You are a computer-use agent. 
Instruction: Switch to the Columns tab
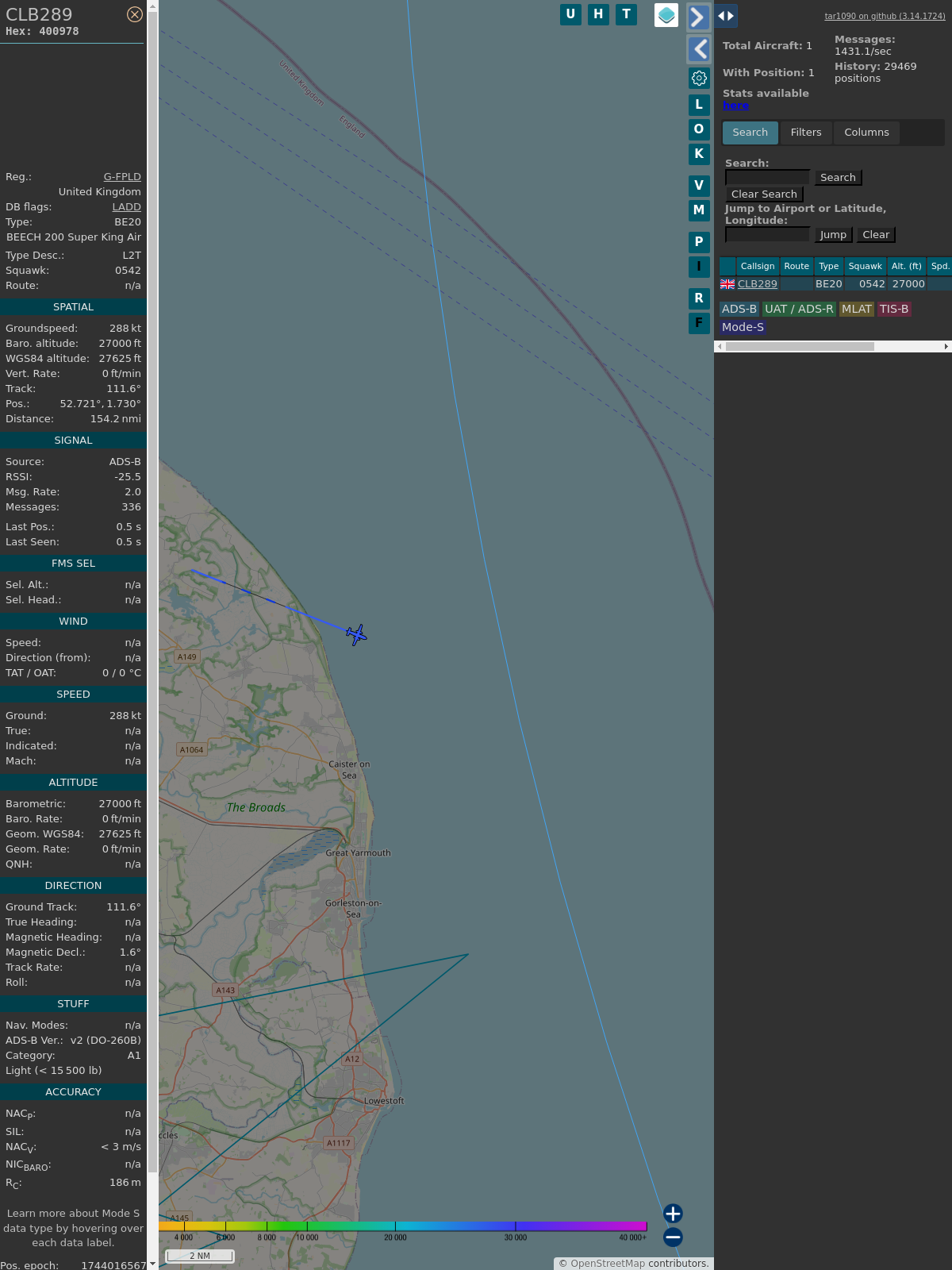point(866,133)
